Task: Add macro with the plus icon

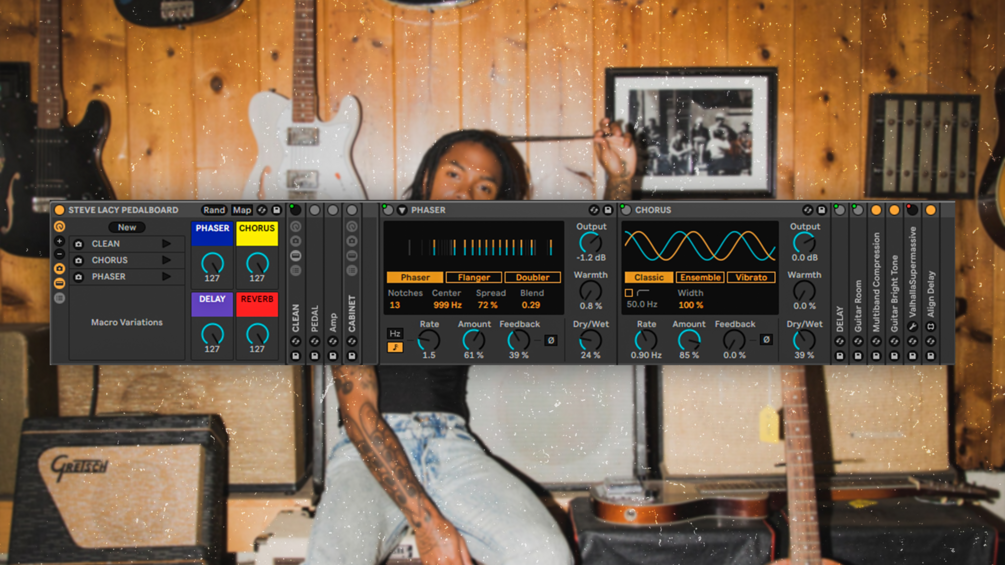Action: (60, 242)
